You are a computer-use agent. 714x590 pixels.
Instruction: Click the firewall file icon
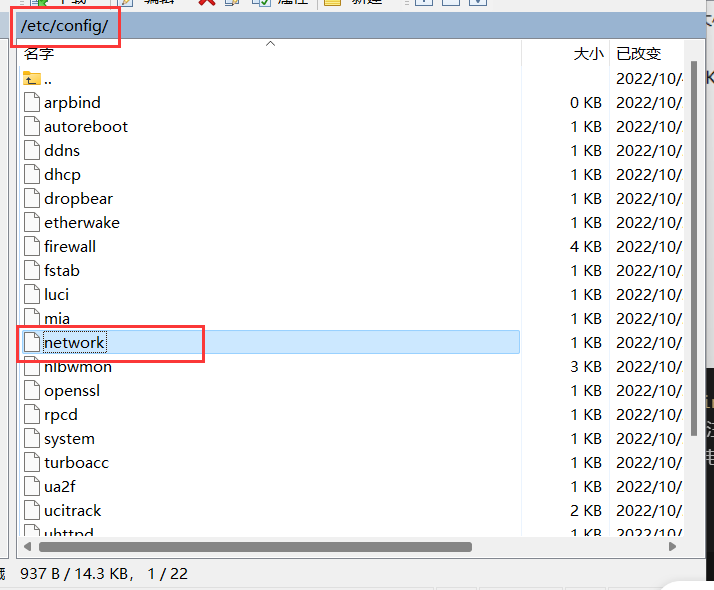click(x=32, y=246)
